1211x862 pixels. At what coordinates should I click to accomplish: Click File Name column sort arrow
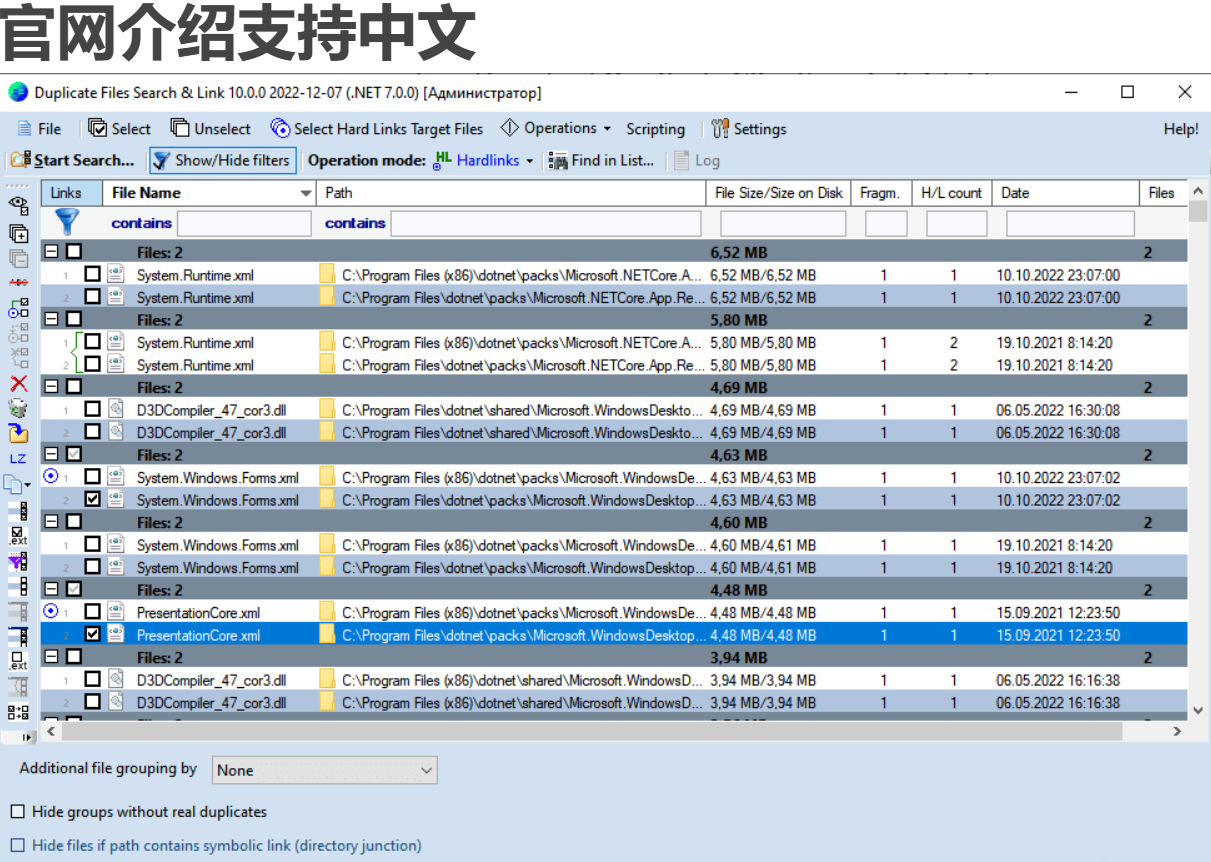pos(306,193)
